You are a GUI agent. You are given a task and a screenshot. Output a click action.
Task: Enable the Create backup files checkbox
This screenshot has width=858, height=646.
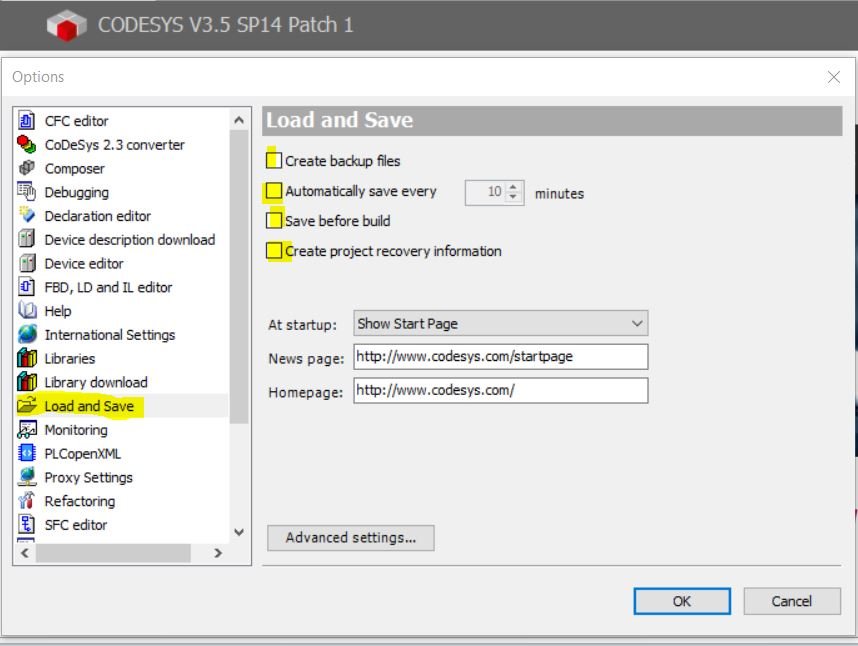point(274,160)
